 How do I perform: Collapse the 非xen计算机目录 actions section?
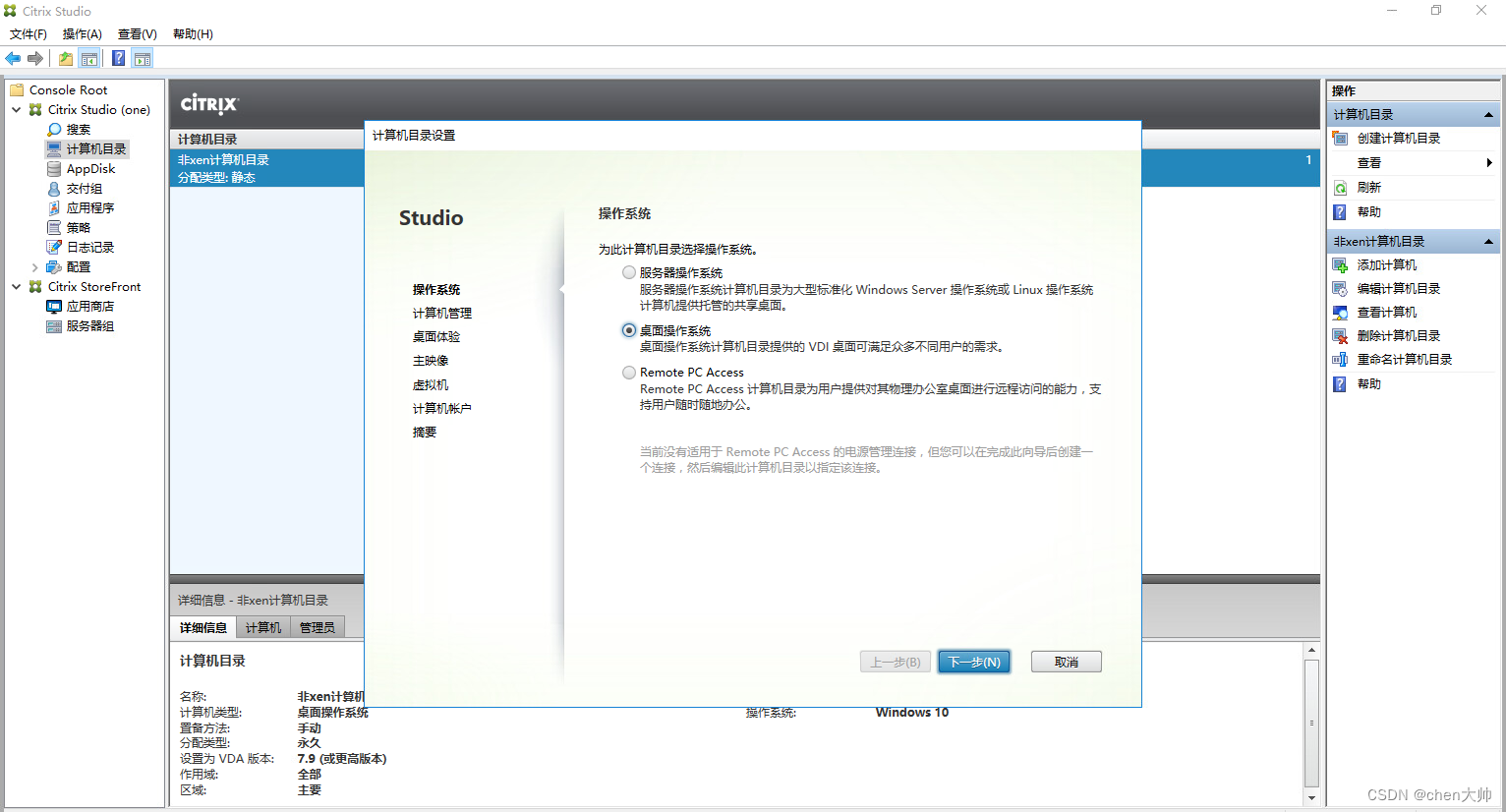click(1488, 242)
